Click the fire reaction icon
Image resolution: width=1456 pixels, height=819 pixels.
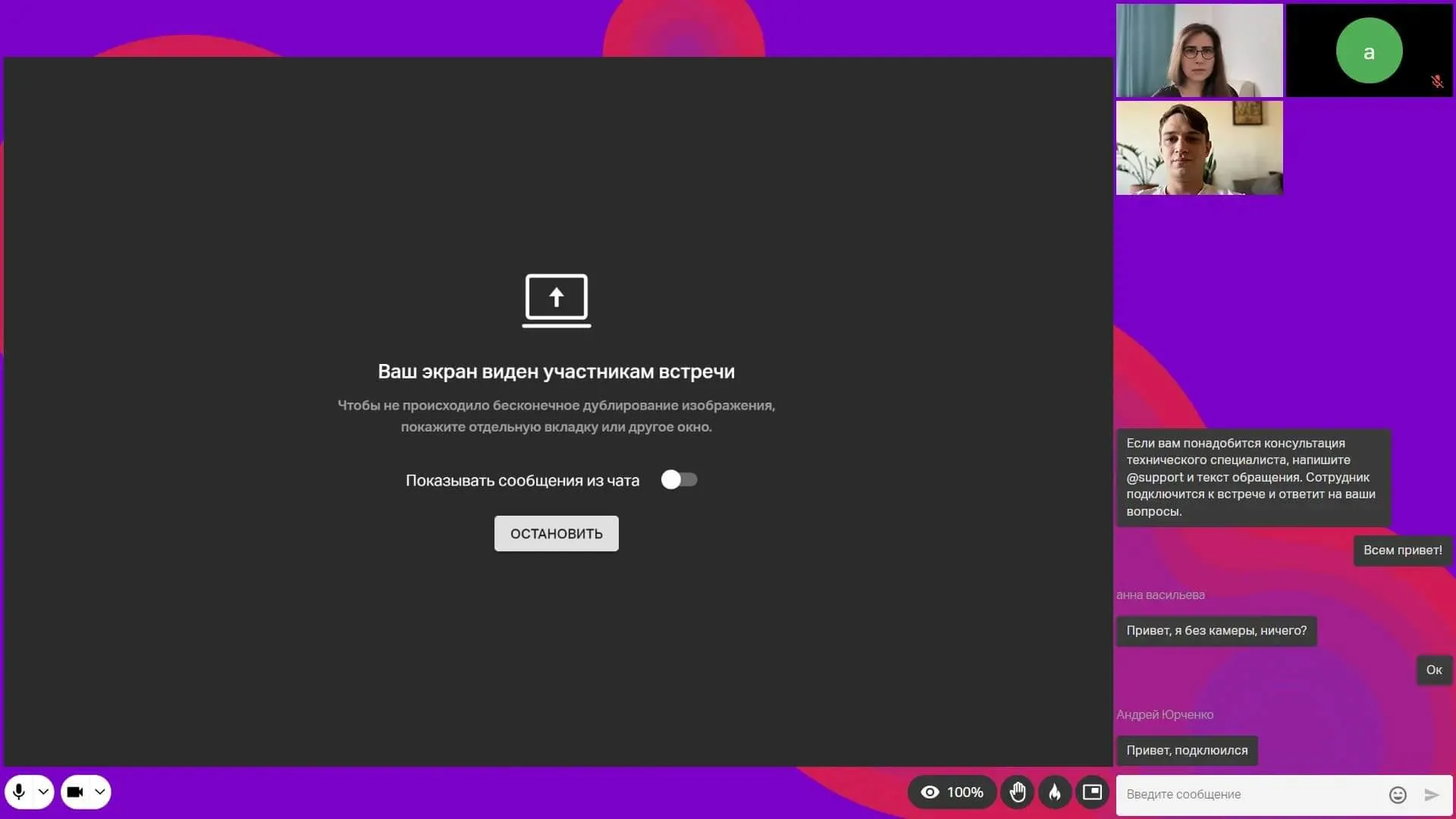pos(1055,792)
